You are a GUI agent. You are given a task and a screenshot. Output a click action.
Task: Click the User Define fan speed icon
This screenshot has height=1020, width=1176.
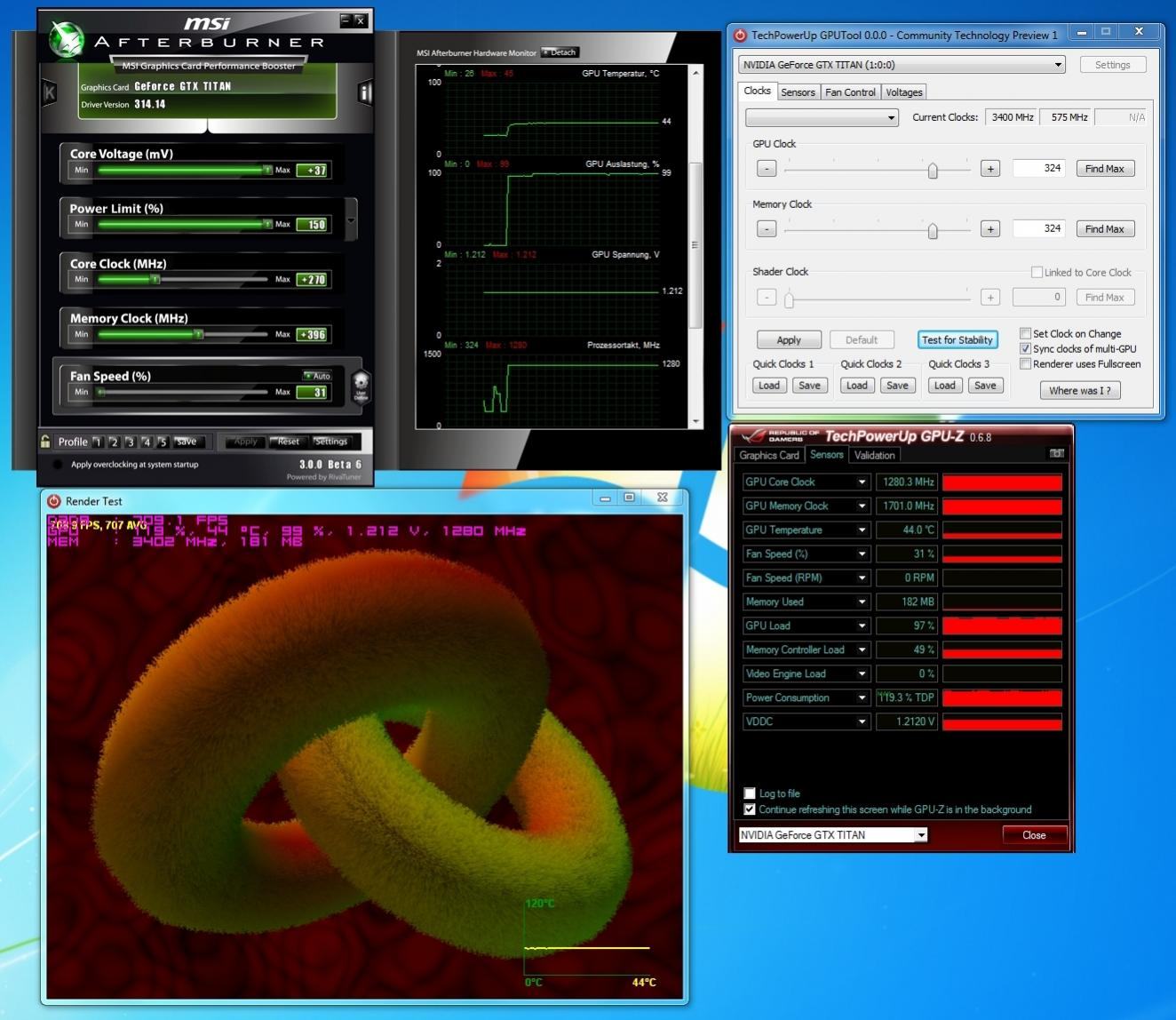361,386
